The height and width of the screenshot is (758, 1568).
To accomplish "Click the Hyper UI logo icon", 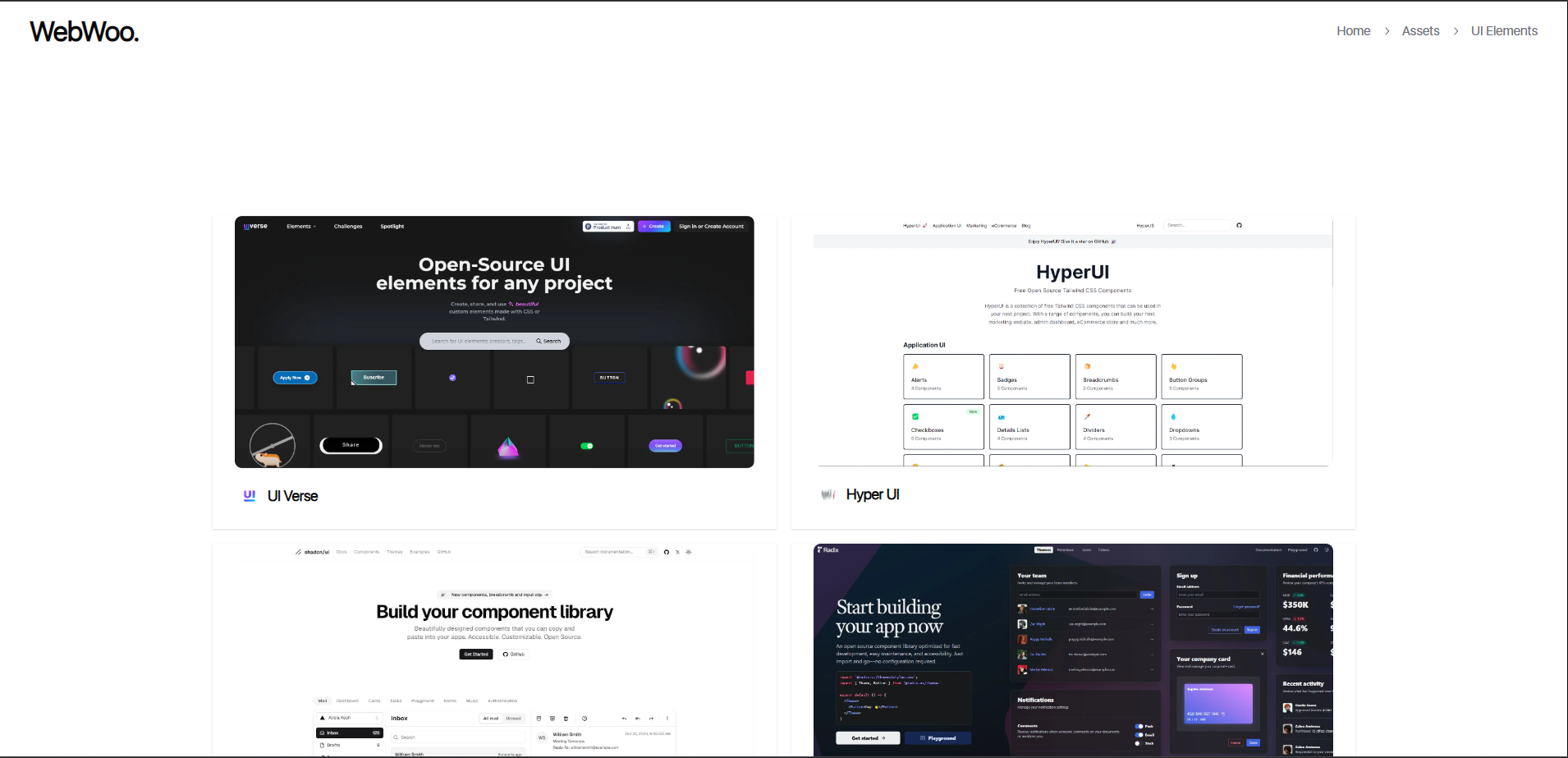I will pyautogui.click(x=828, y=494).
